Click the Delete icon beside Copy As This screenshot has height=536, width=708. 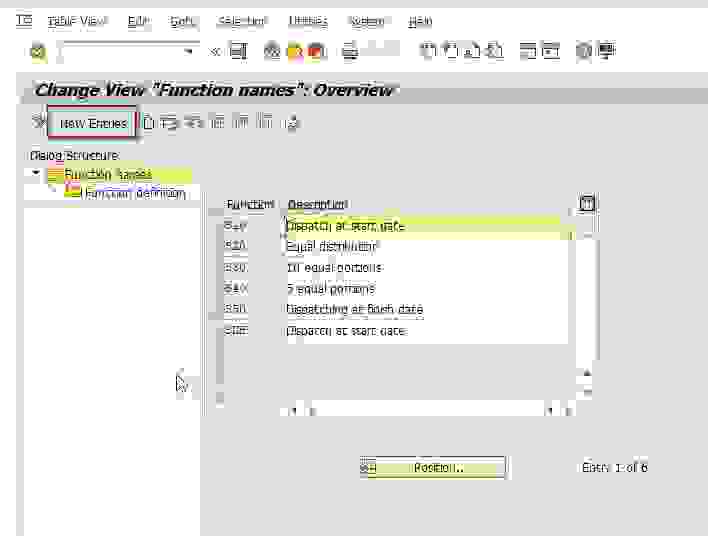pos(170,122)
